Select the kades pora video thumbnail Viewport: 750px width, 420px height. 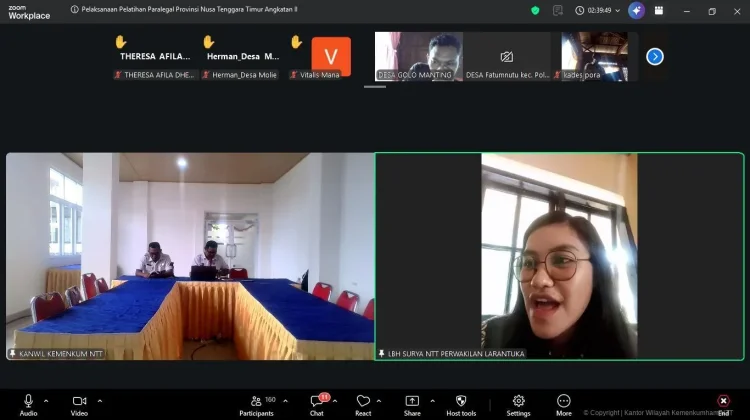594,56
